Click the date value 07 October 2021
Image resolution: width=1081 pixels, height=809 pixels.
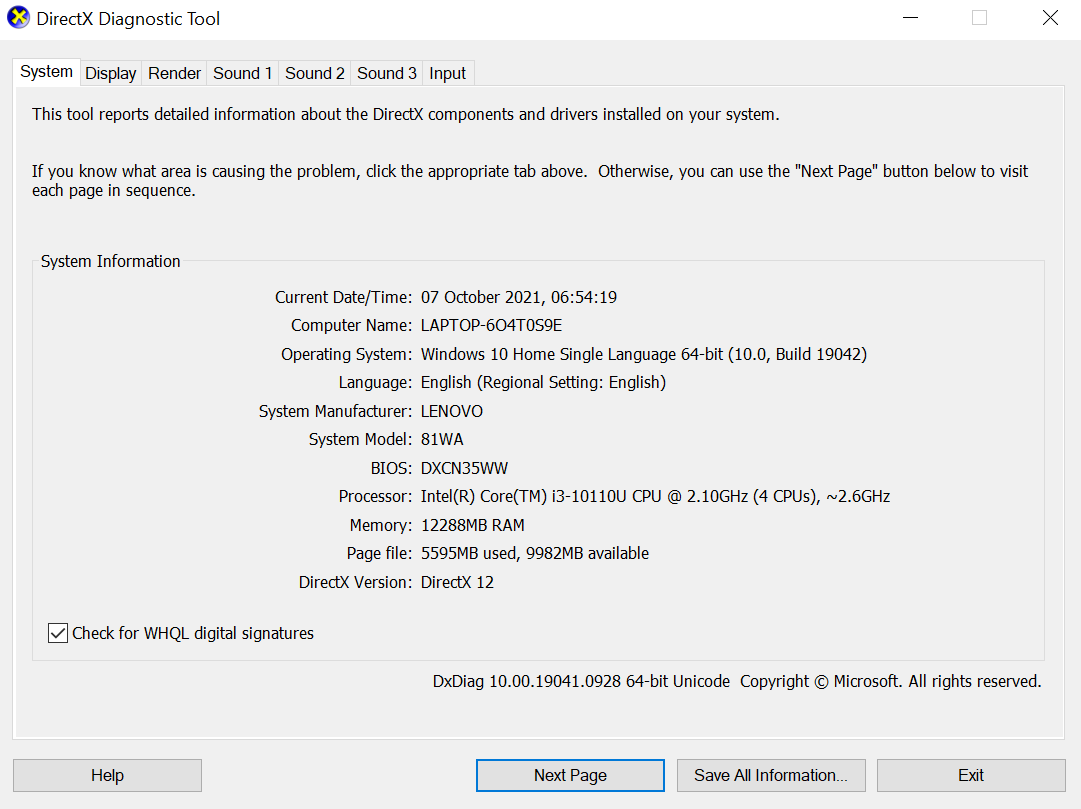point(519,297)
